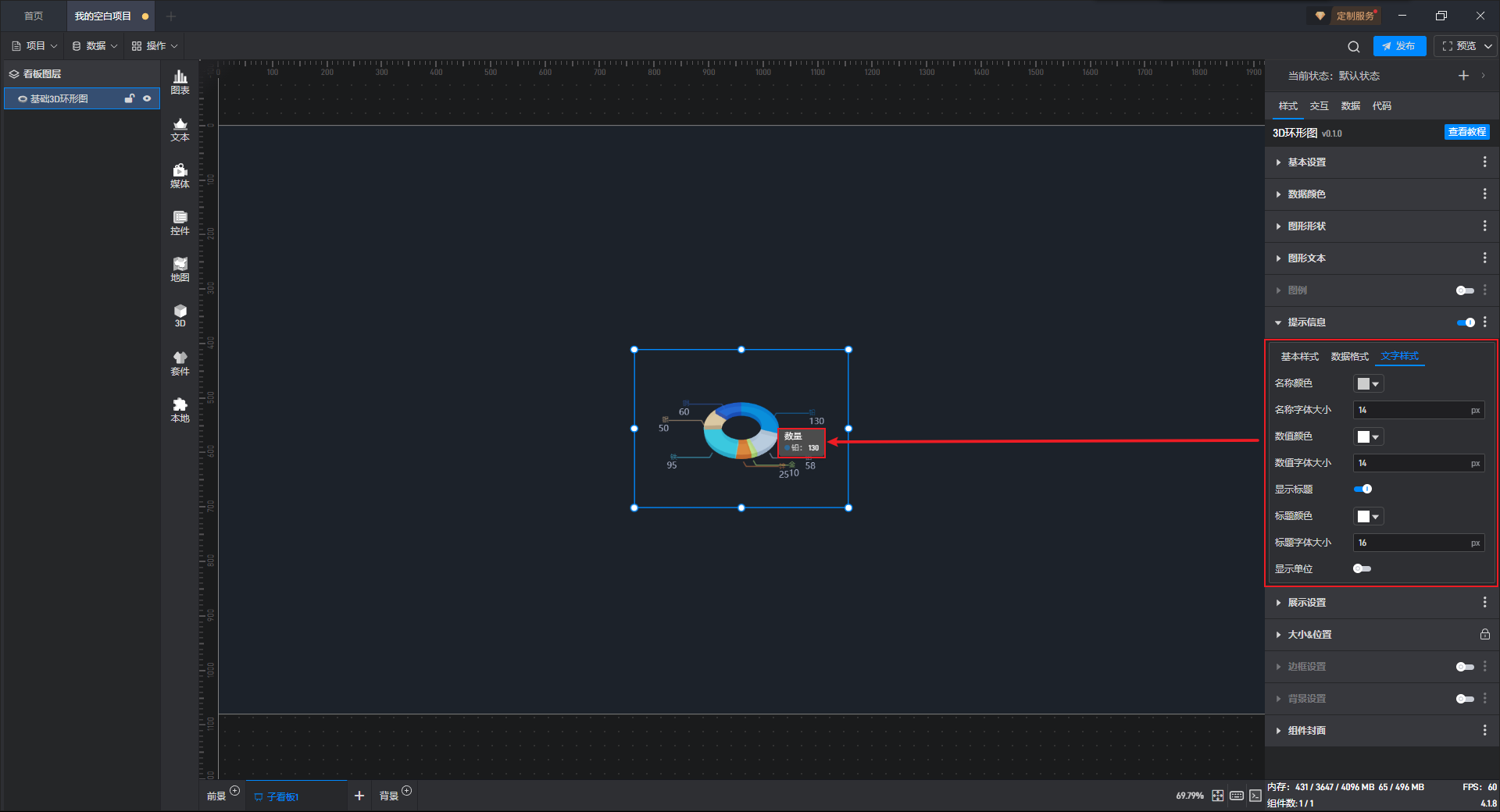Open the 预览 preview dropdown arrow
The width and height of the screenshot is (1500, 812).
coord(1487,46)
